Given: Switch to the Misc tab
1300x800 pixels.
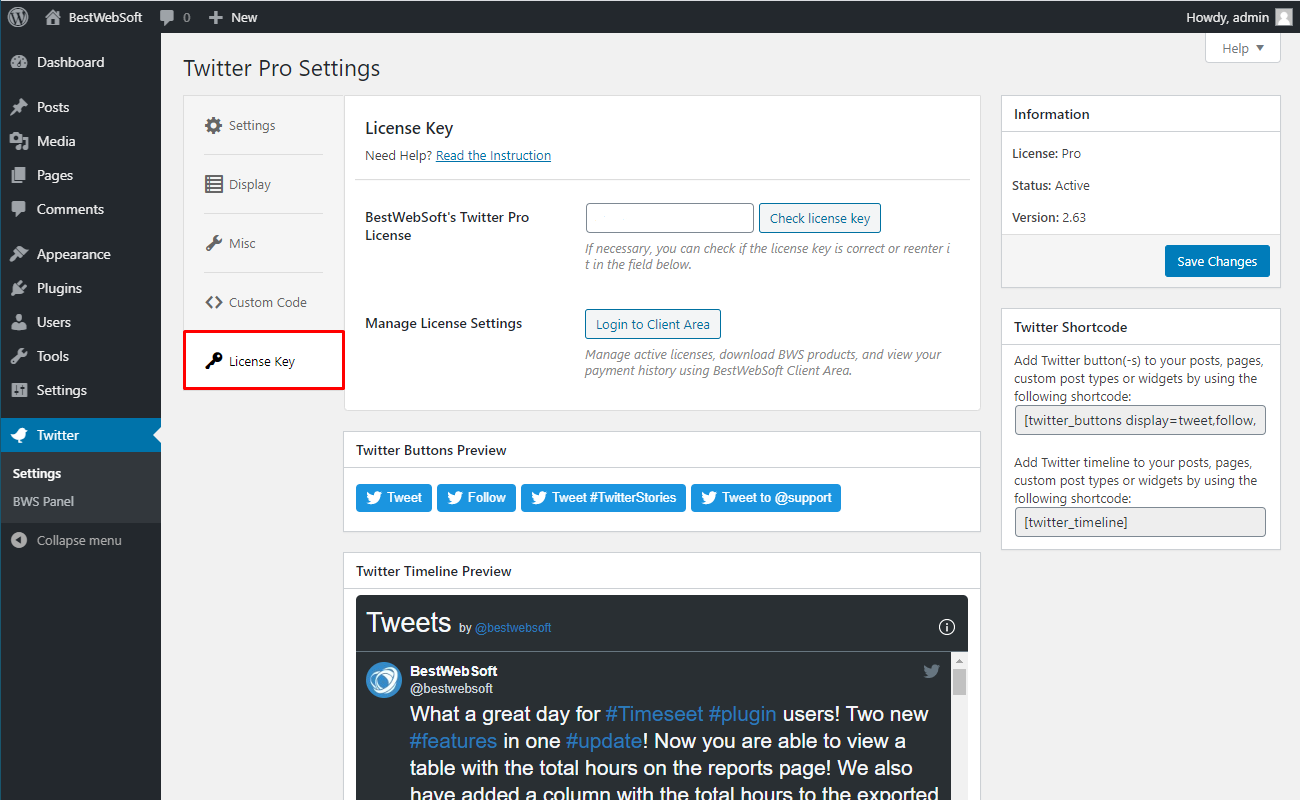Looking at the screenshot, I should pyautogui.click(x=263, y=243).
